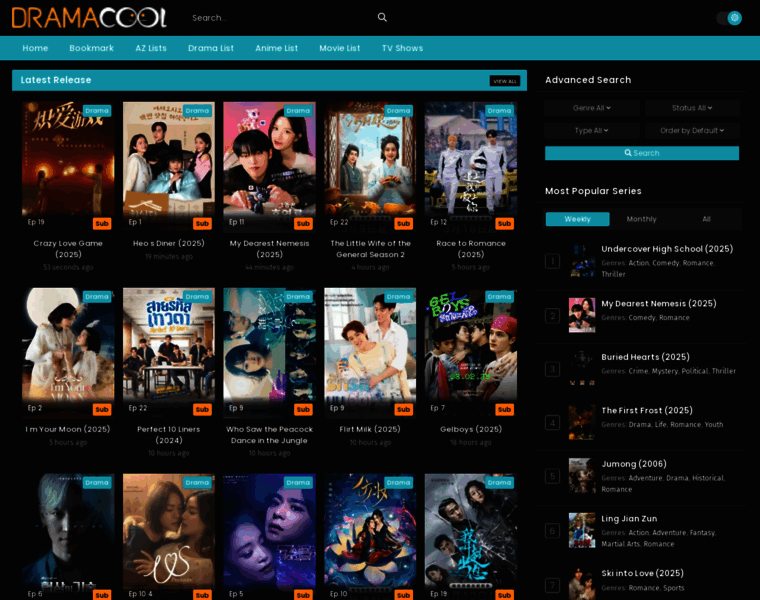
Task: Click the Drama tag on Crazy Love Game
Action: [x=97, y=111]
